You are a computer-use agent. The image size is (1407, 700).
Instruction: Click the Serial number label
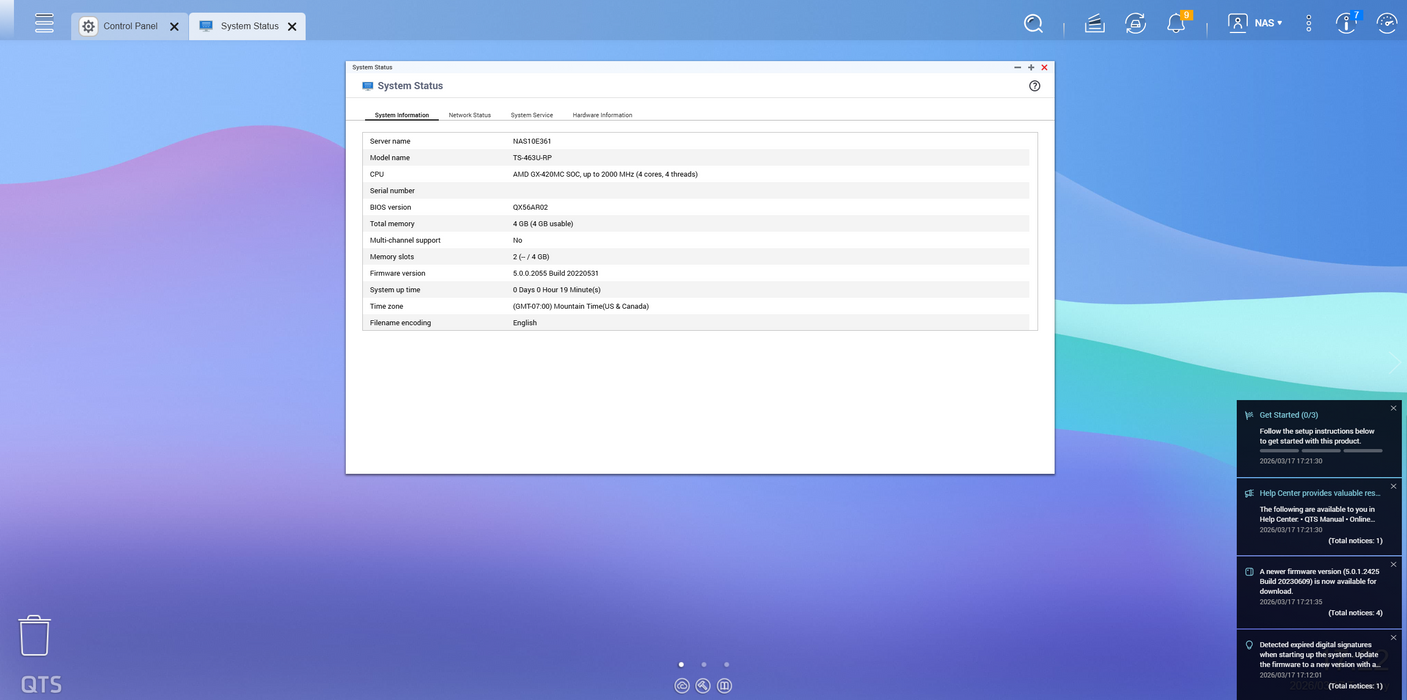click(x=392, y=191)
